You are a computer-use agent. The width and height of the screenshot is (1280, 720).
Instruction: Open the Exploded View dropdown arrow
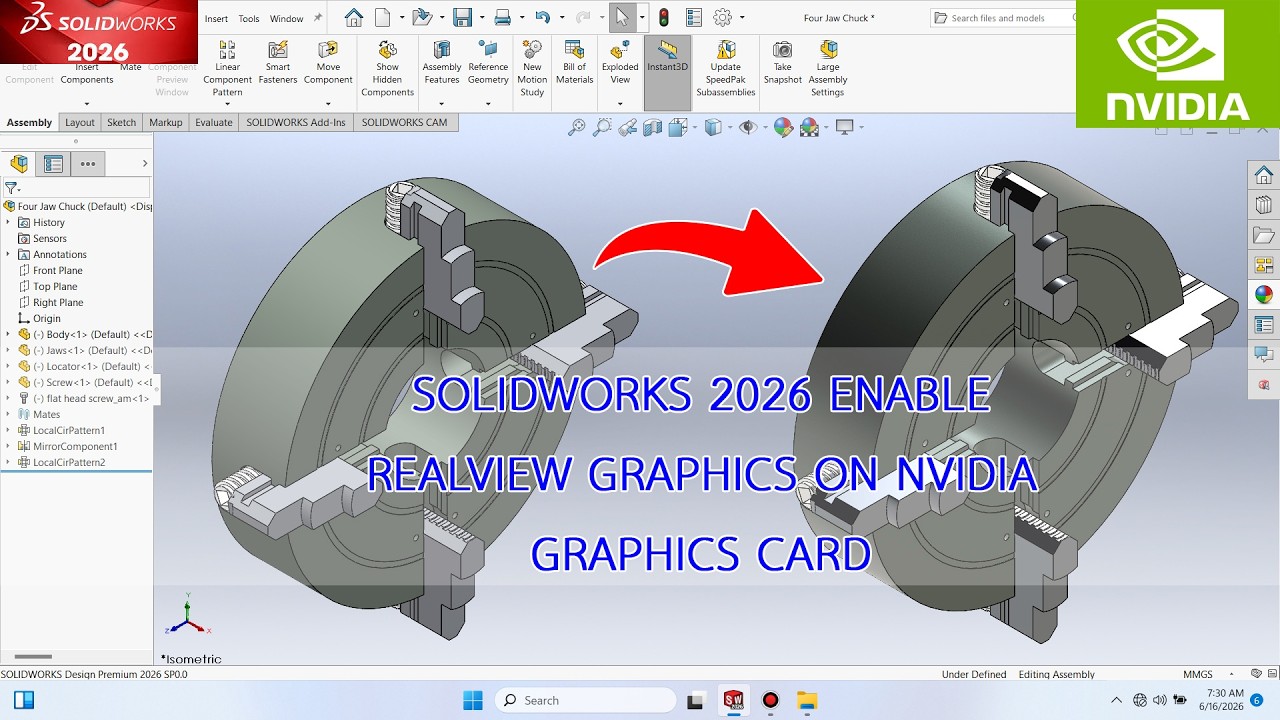pyautogui.click(x=620, y=104)
